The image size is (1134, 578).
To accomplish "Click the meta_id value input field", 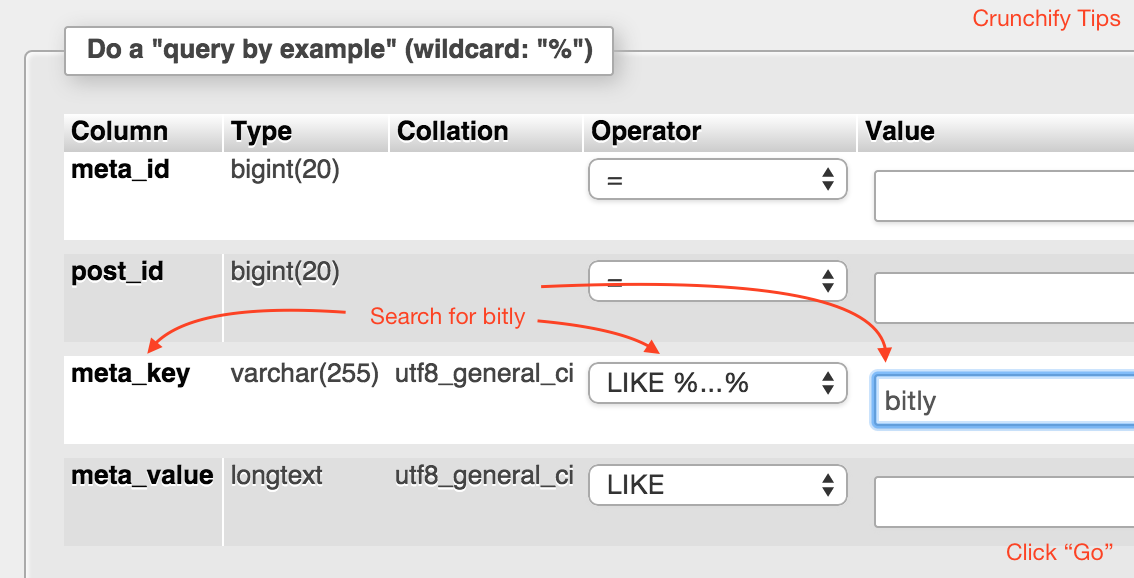I will tap(1003, 196).
